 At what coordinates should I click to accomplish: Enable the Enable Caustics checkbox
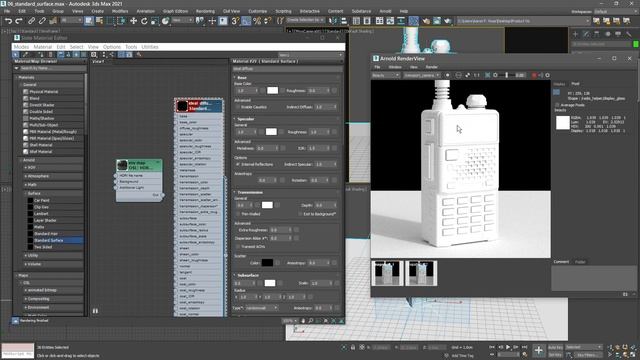[x=238, y=107]
